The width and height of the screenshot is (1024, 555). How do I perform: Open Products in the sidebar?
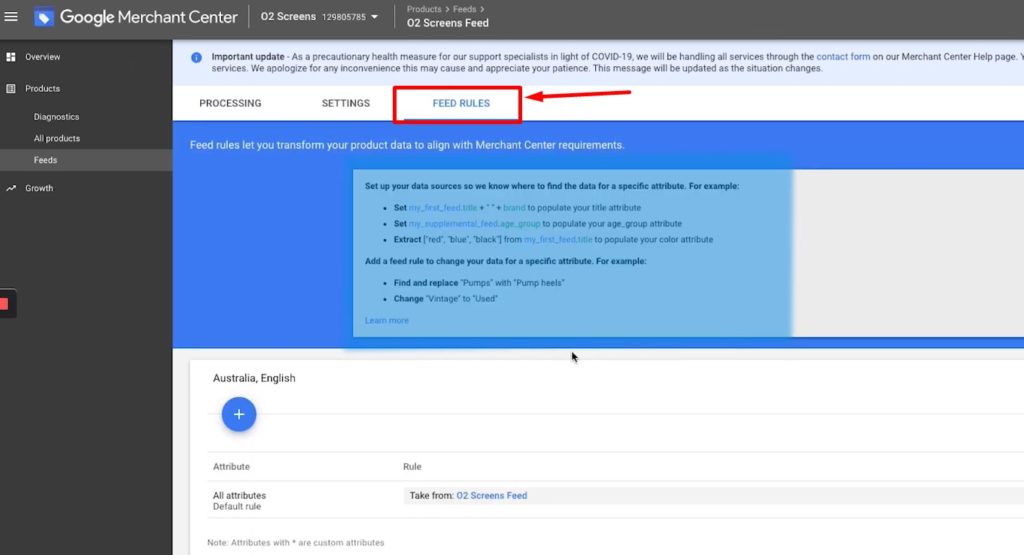tap(42, 88)
